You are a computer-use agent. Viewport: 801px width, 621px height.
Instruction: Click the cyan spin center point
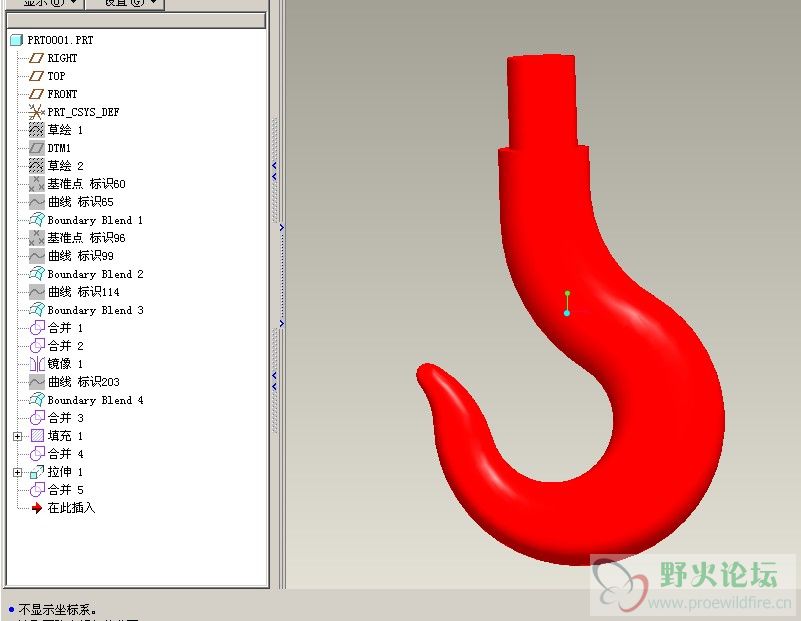click(567, 313)
